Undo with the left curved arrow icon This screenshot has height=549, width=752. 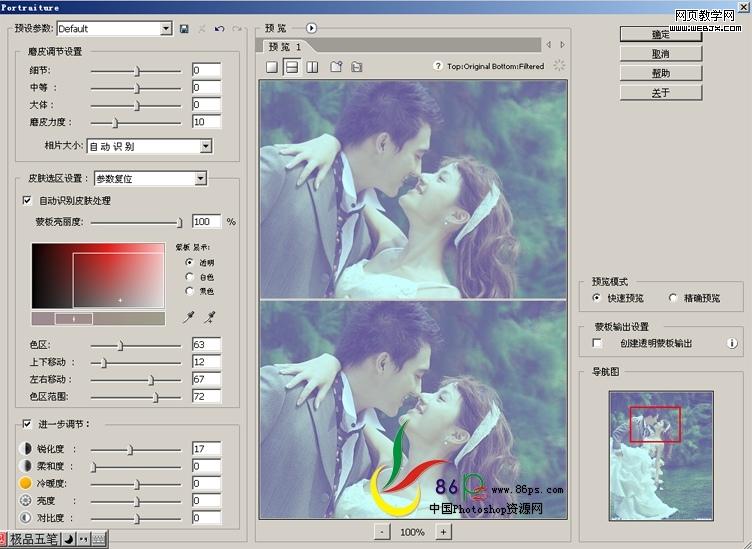(x=219, y=29)
